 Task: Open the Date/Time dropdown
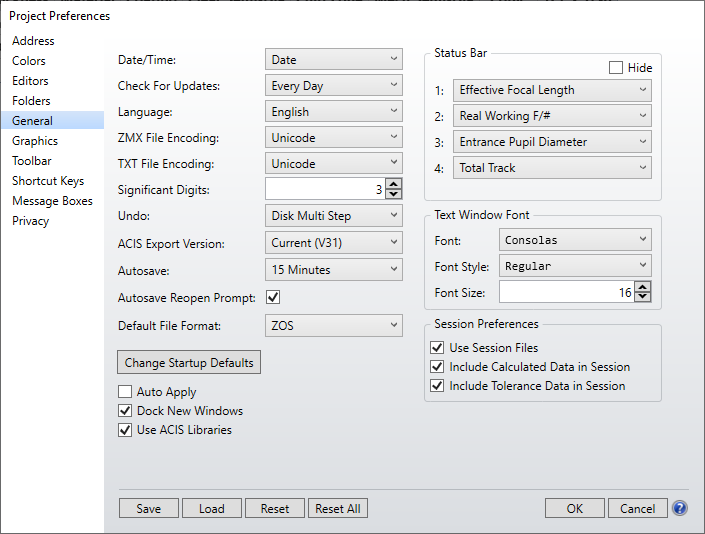pos(333,60)
